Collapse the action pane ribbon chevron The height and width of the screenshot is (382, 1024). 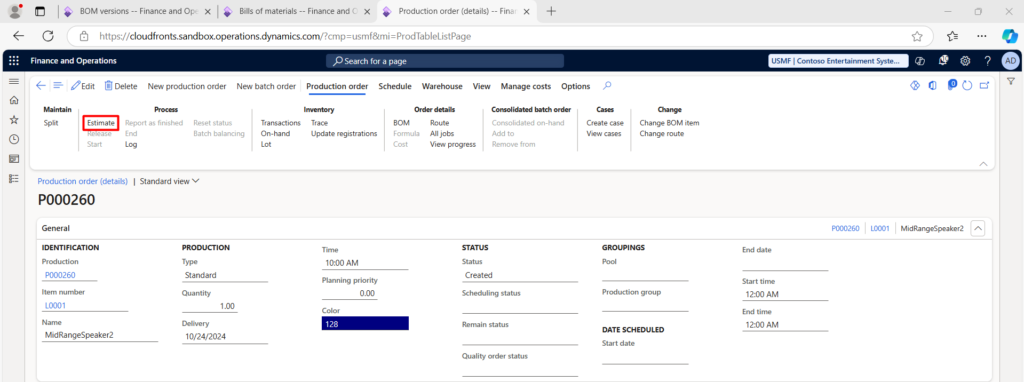(x=983, y=164)
